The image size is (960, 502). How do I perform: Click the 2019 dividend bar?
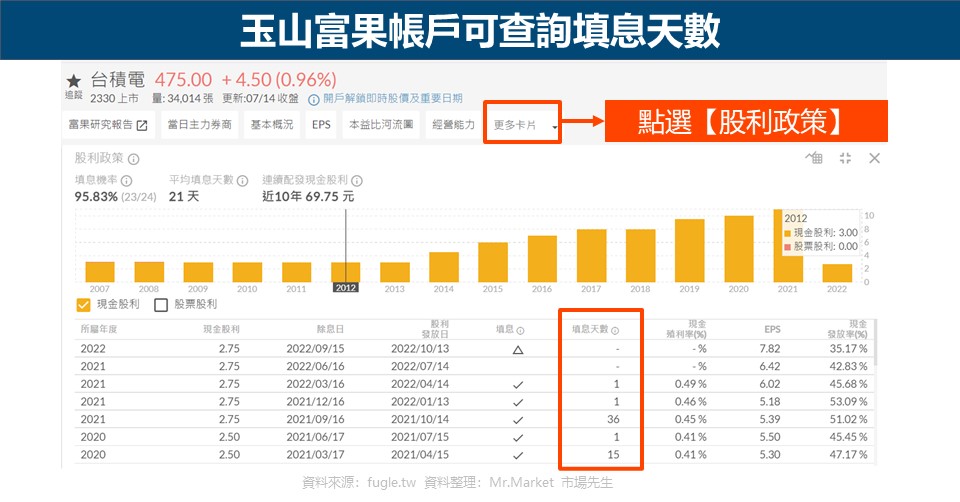pyautogui.click(x=689, y=250)
